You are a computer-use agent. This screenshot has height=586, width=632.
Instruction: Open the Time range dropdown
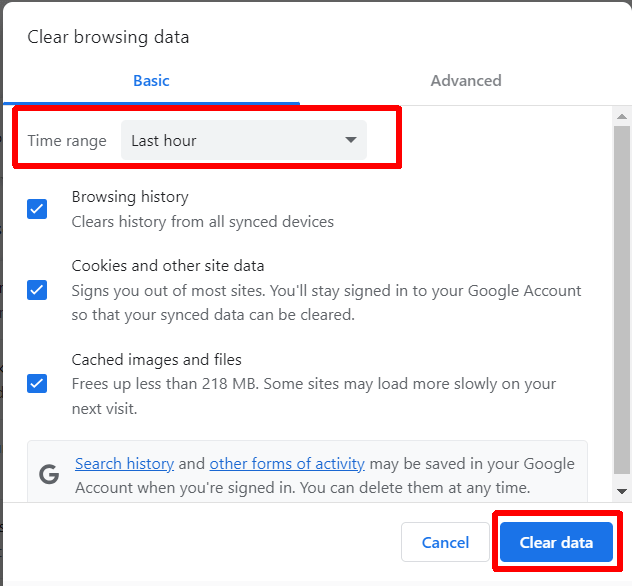pyautogui.click(x=243, y=140)
